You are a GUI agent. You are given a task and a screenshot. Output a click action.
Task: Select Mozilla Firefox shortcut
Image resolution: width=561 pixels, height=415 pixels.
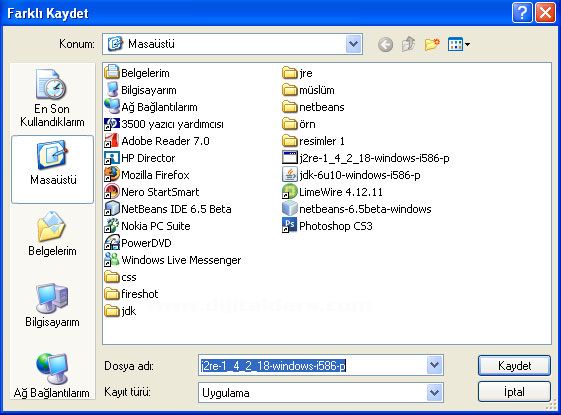click(147, 175)
